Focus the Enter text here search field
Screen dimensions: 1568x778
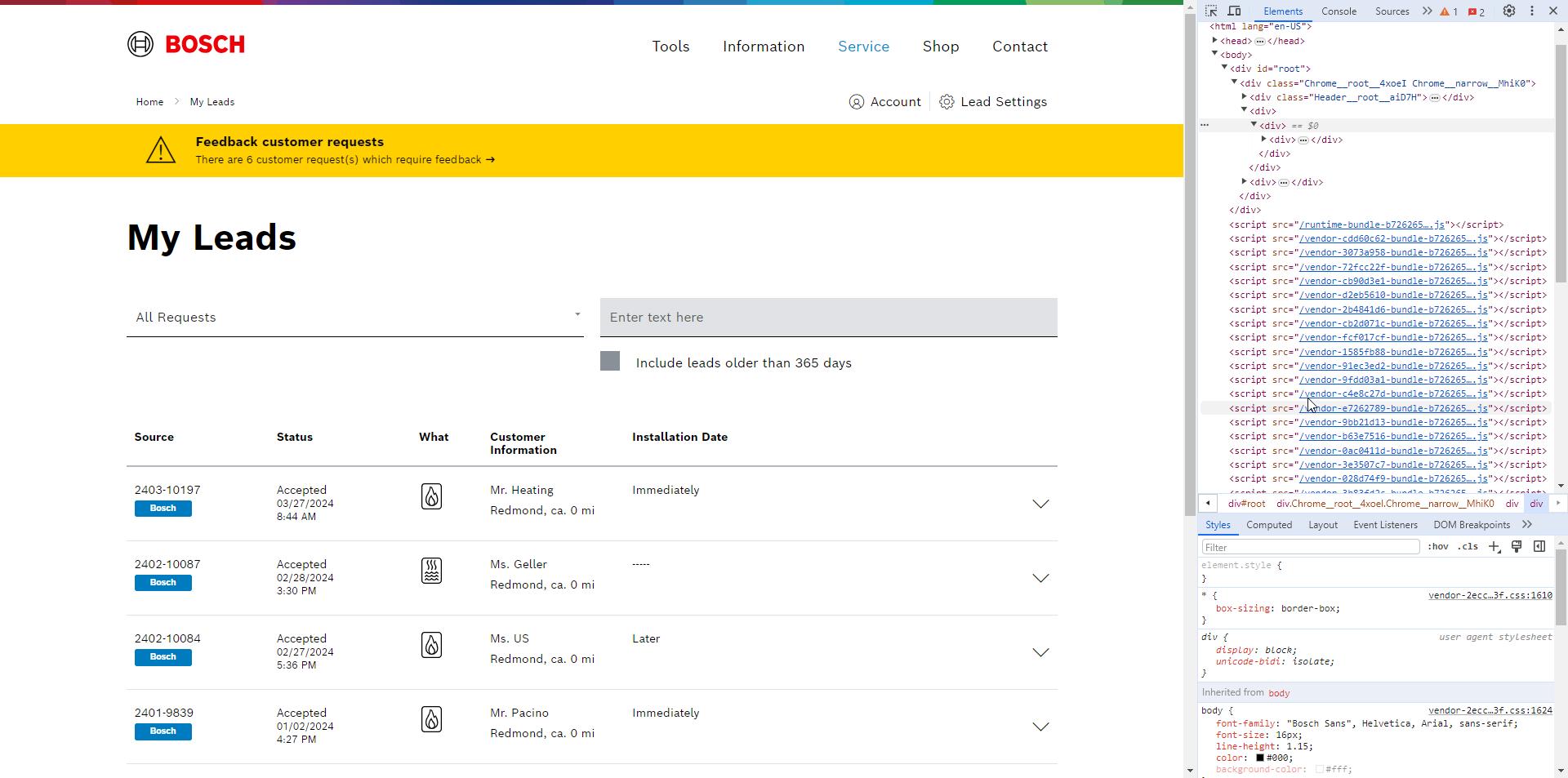pyautogui.click(x=828, y=318)
